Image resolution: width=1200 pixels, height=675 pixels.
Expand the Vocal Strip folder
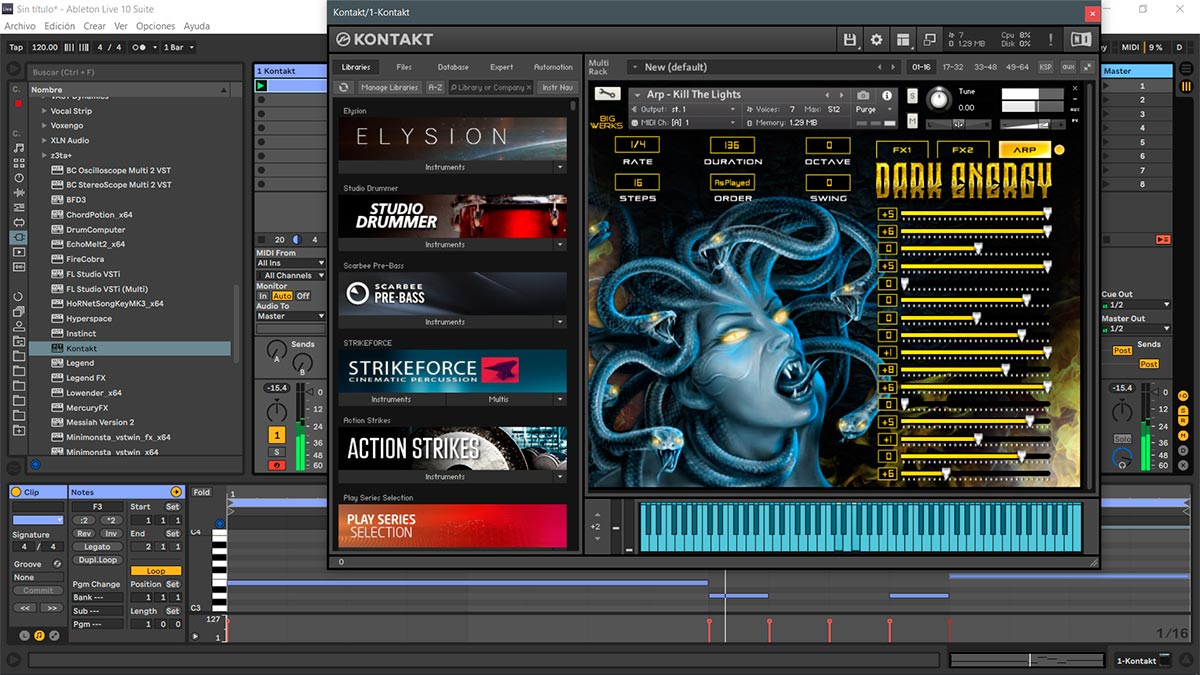45,111
